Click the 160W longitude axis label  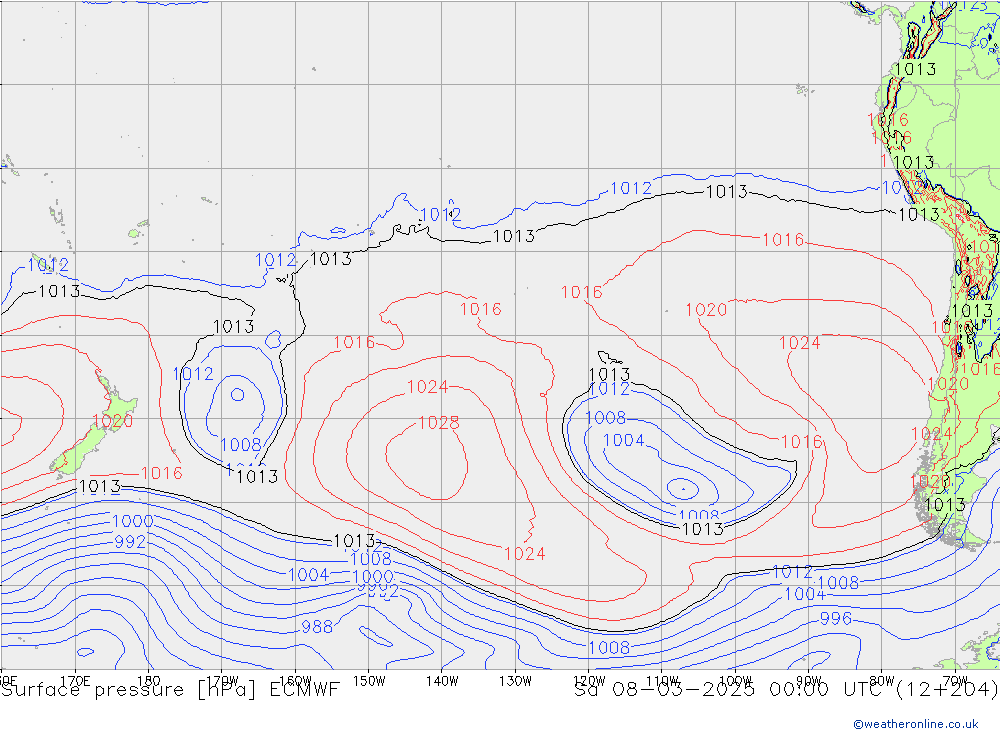(296, 681)
